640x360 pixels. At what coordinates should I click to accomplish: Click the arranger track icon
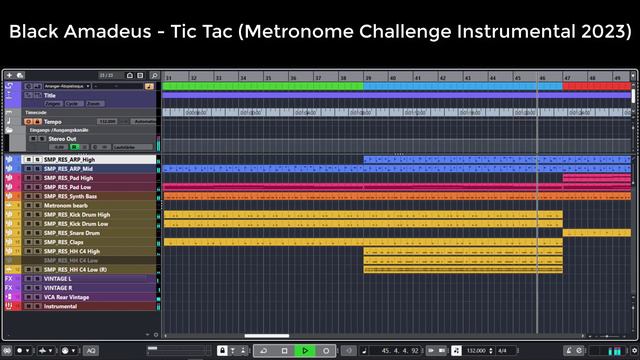[9, 86]
